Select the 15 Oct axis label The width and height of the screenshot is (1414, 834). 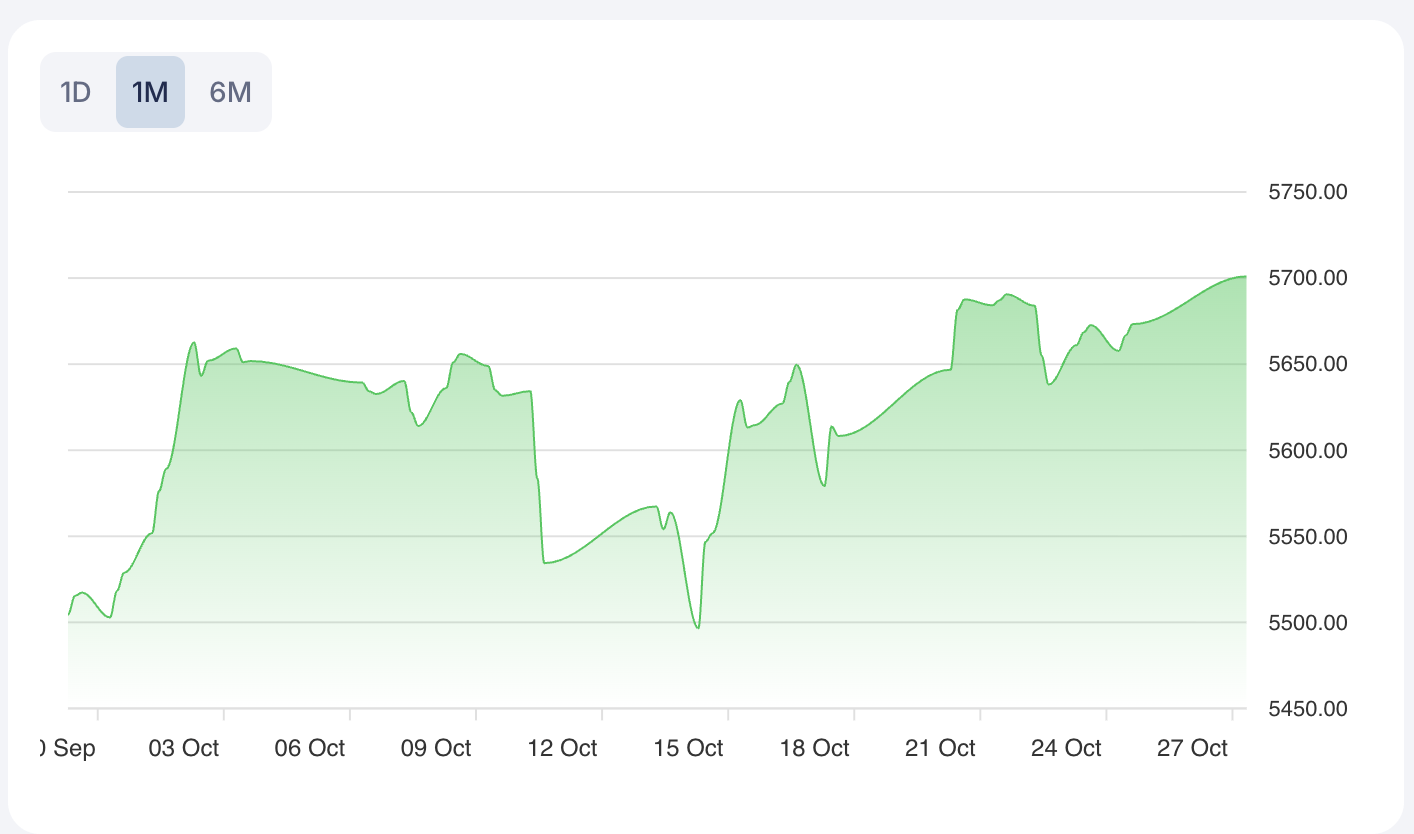coord(688,748)
